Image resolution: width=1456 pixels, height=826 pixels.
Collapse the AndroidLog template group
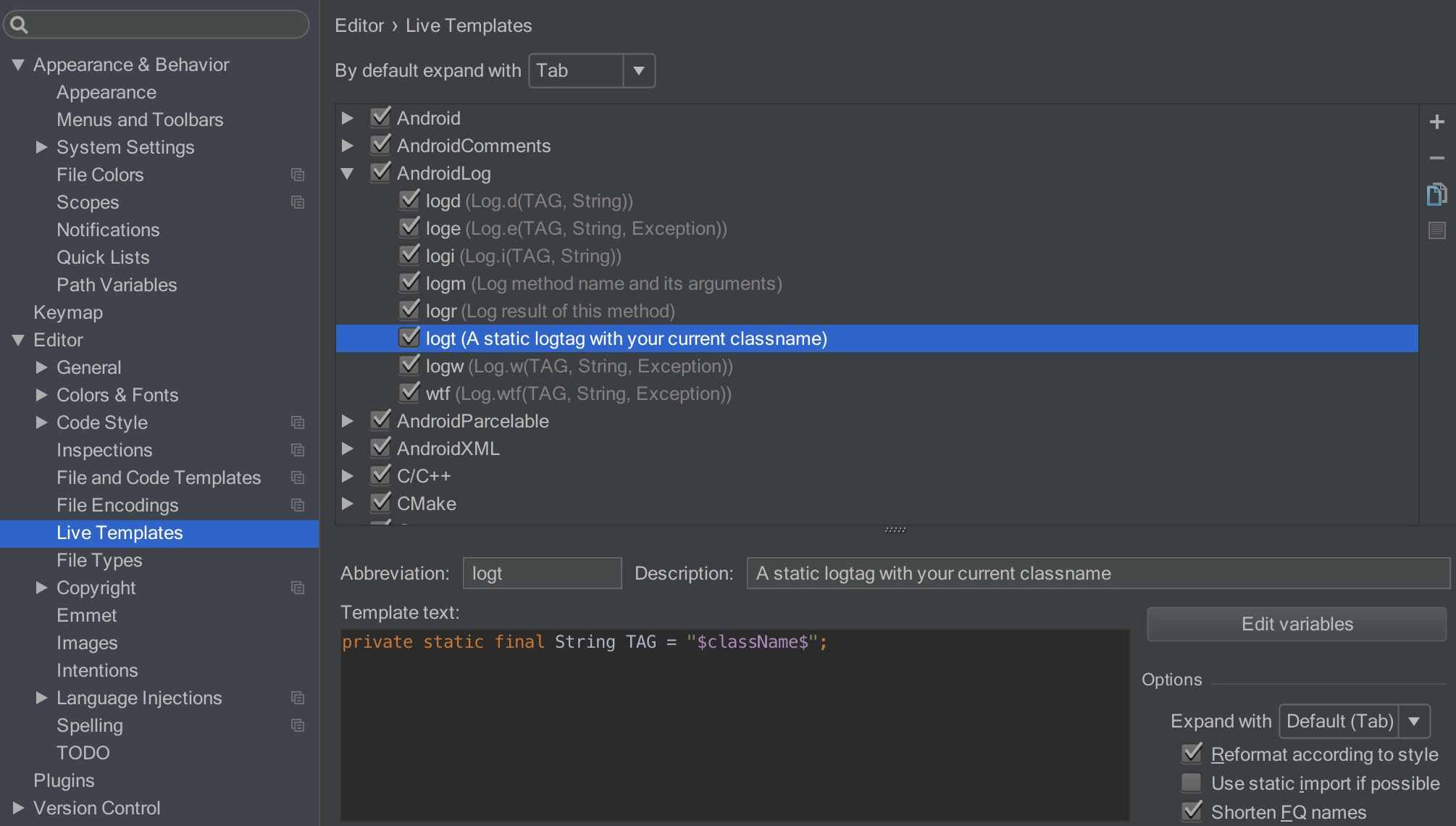pos(348,173)
